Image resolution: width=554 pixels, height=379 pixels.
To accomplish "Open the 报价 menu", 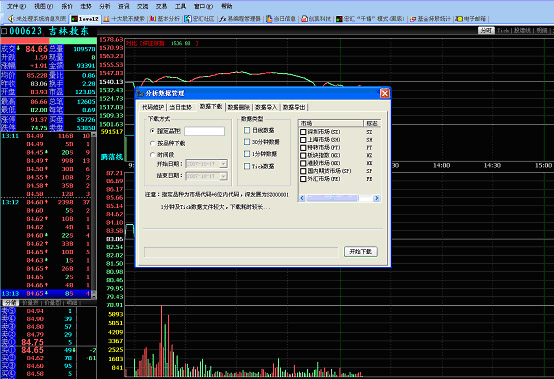I will pos(67,6).
